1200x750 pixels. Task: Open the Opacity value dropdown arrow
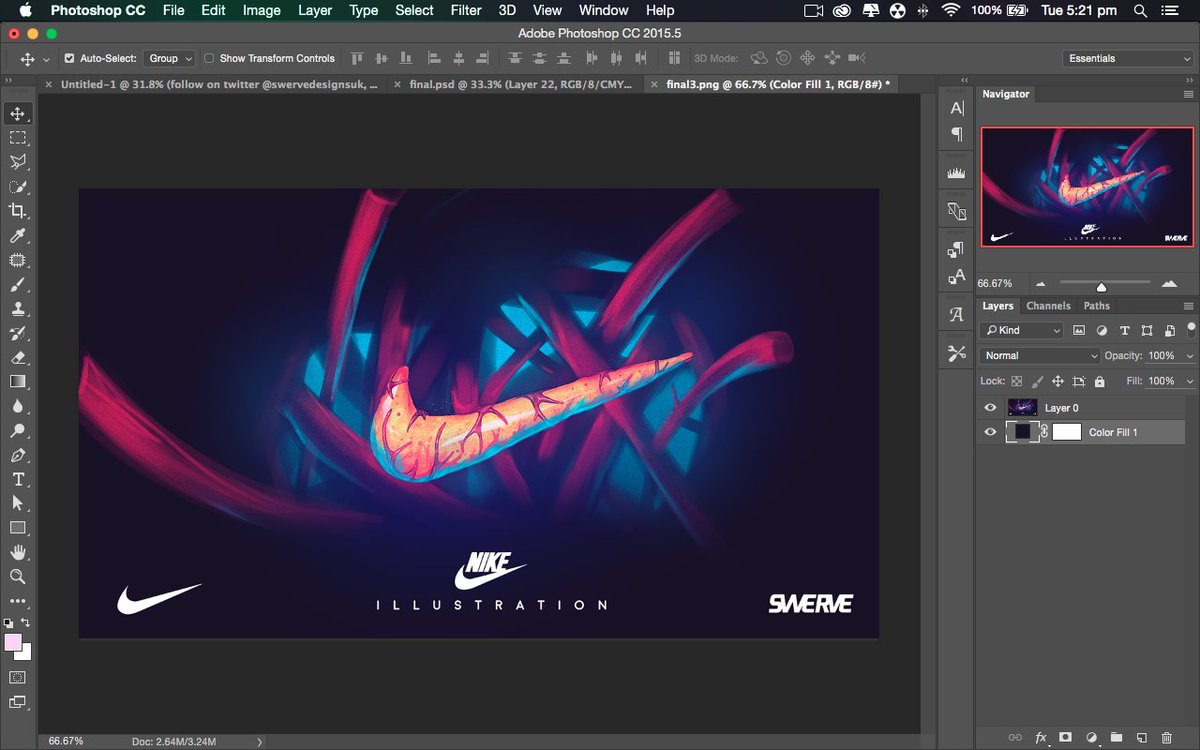pos(1189,356)
